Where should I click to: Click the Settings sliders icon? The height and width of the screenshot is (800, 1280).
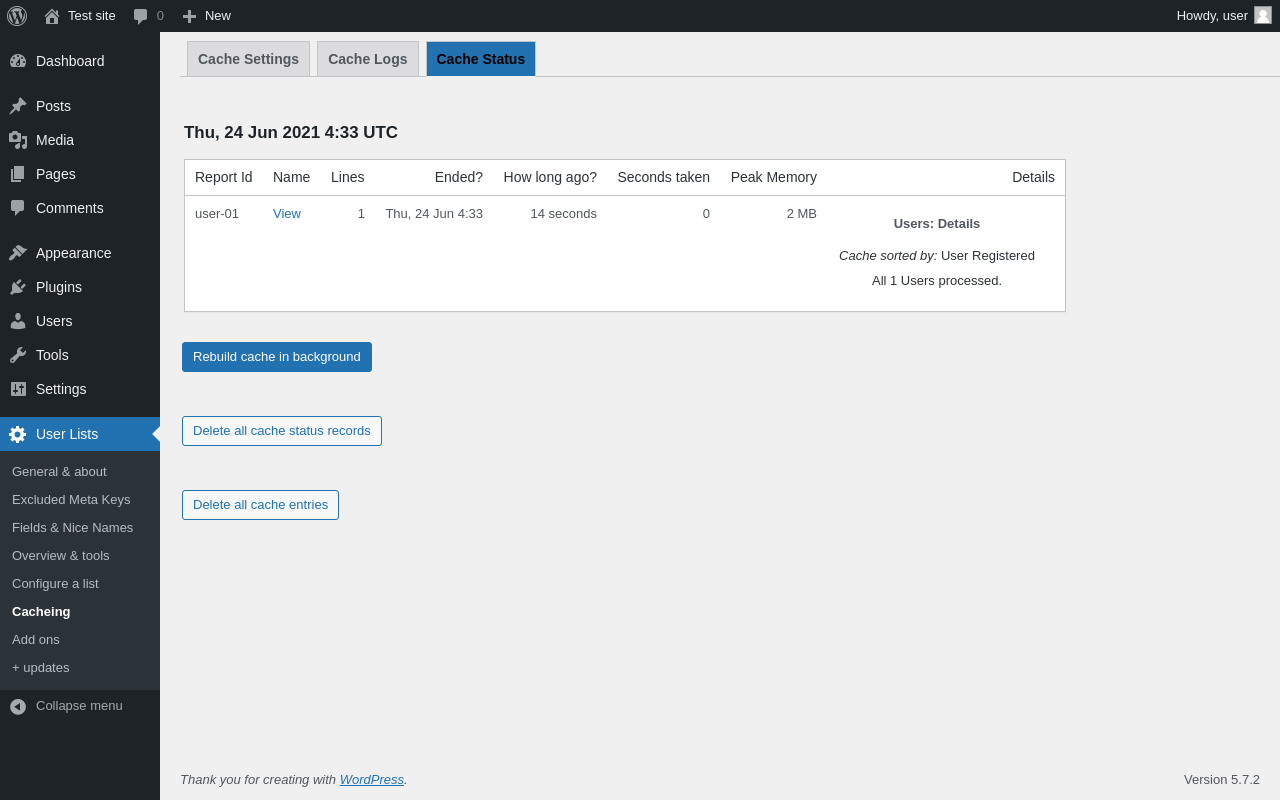(x=18, y=389)
